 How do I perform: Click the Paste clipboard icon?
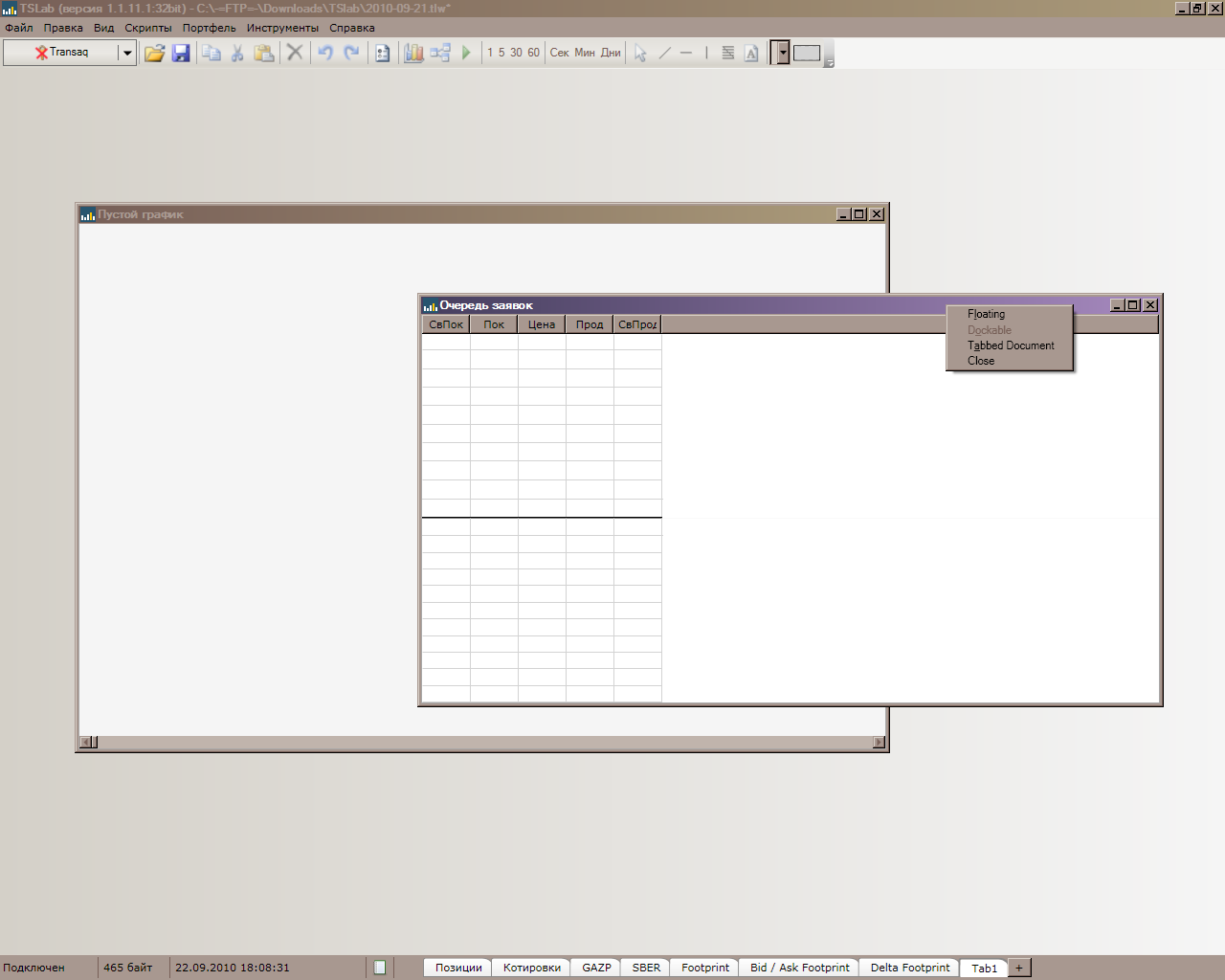tap(264, 53)
